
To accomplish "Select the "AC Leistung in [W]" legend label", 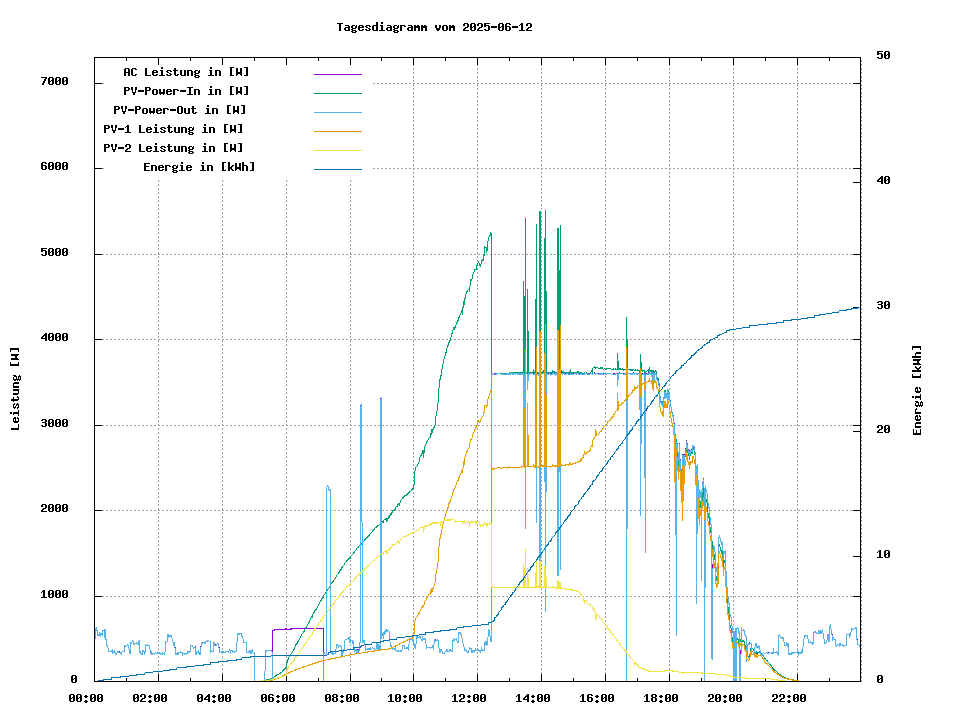I will (186, 72).
